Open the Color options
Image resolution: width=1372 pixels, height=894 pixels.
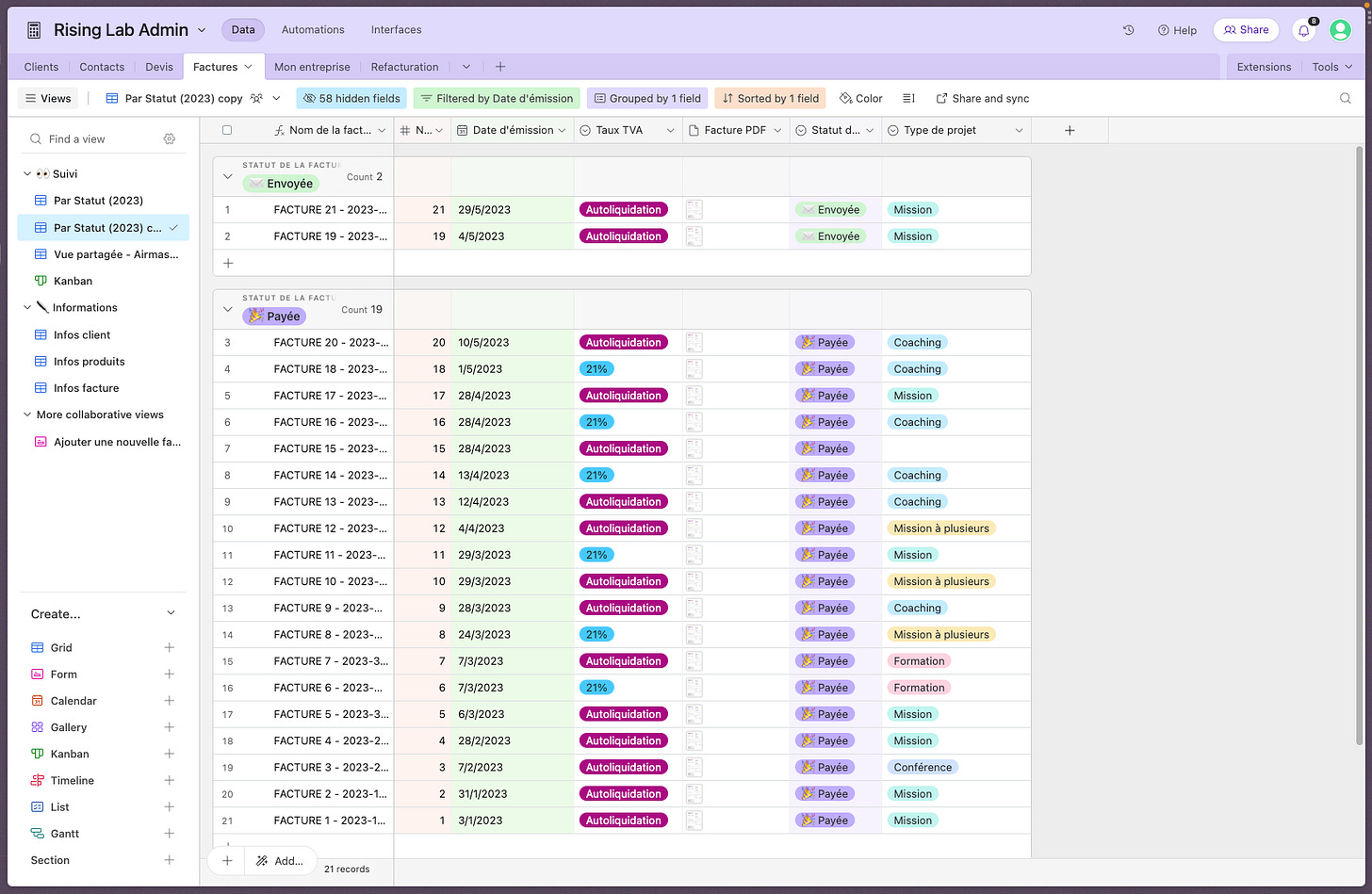click(861, 98)
